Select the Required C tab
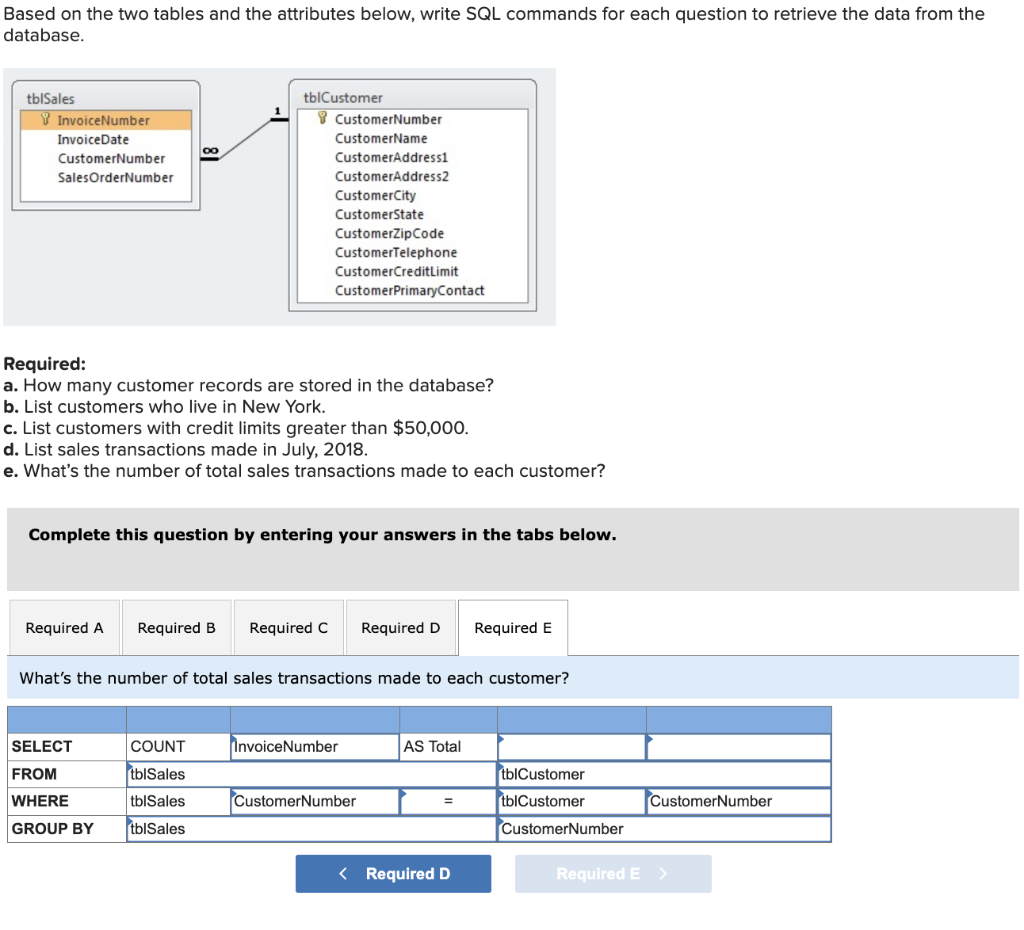1024x930 pixels. (x=288, y=627)
